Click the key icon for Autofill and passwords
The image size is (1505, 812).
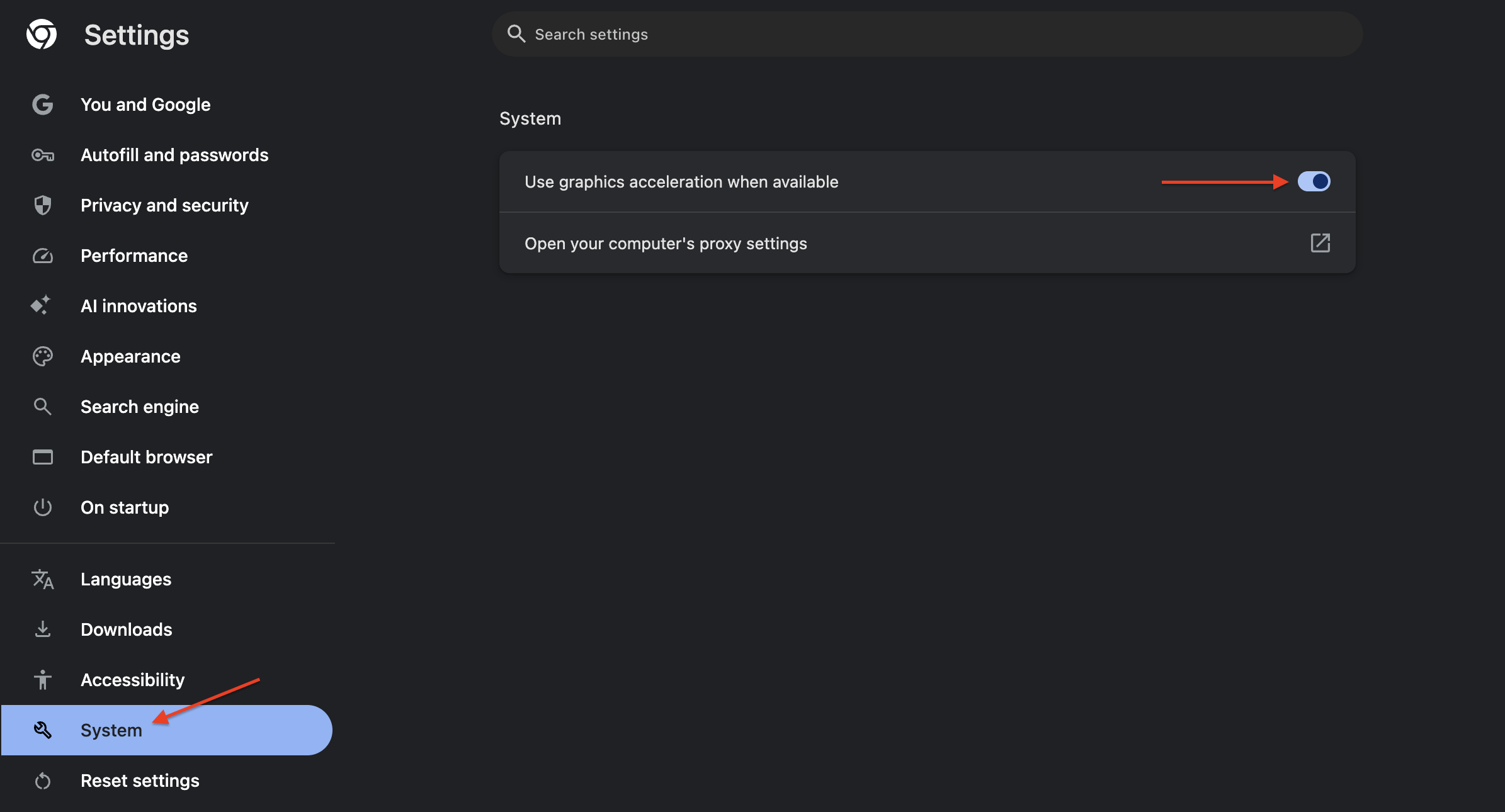(x=42, y=155)
